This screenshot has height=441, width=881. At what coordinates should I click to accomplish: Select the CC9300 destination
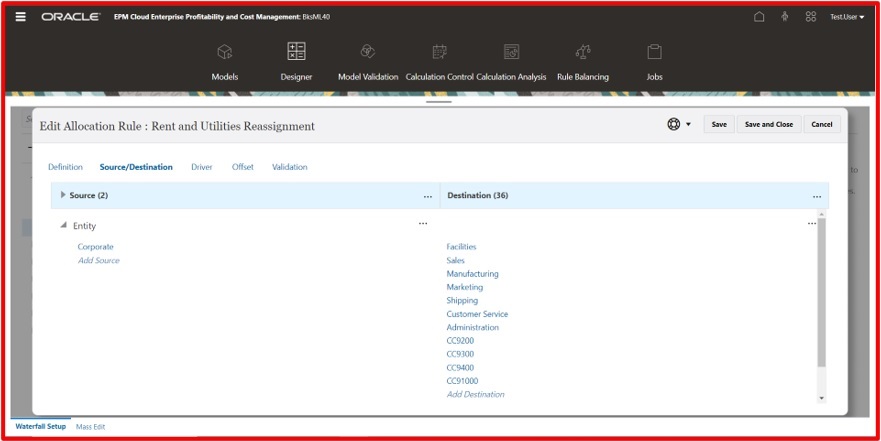point(460,354)
